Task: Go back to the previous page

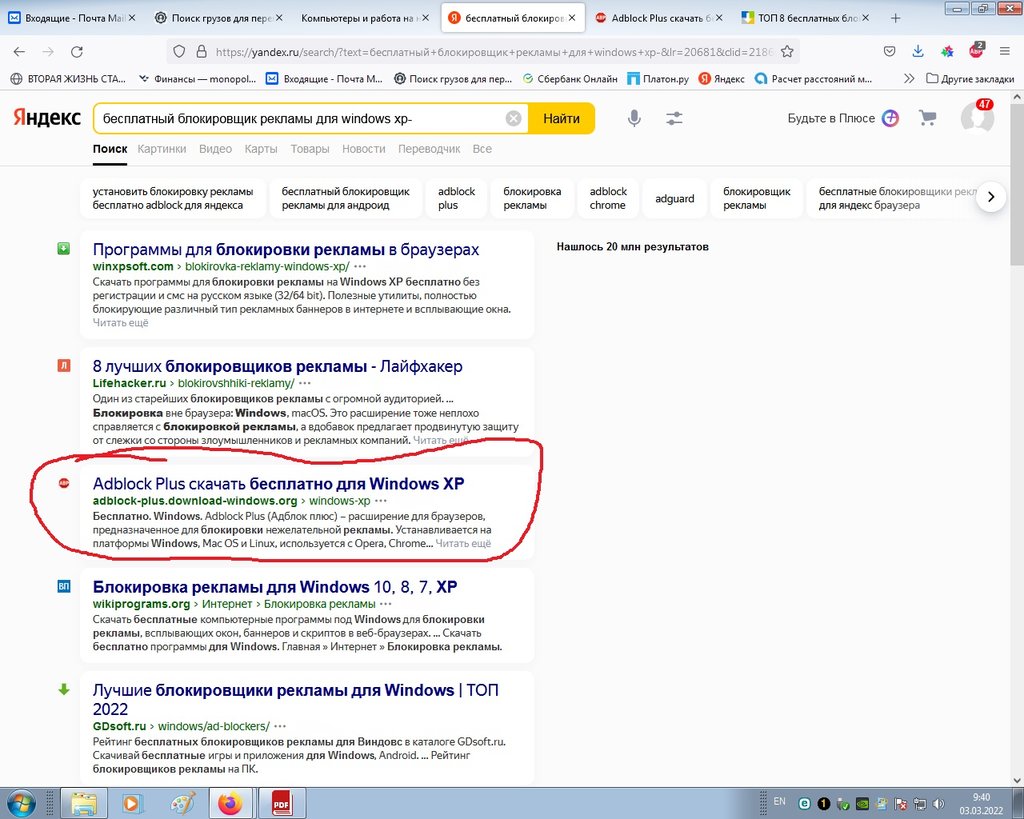Action: click(19, 52)
